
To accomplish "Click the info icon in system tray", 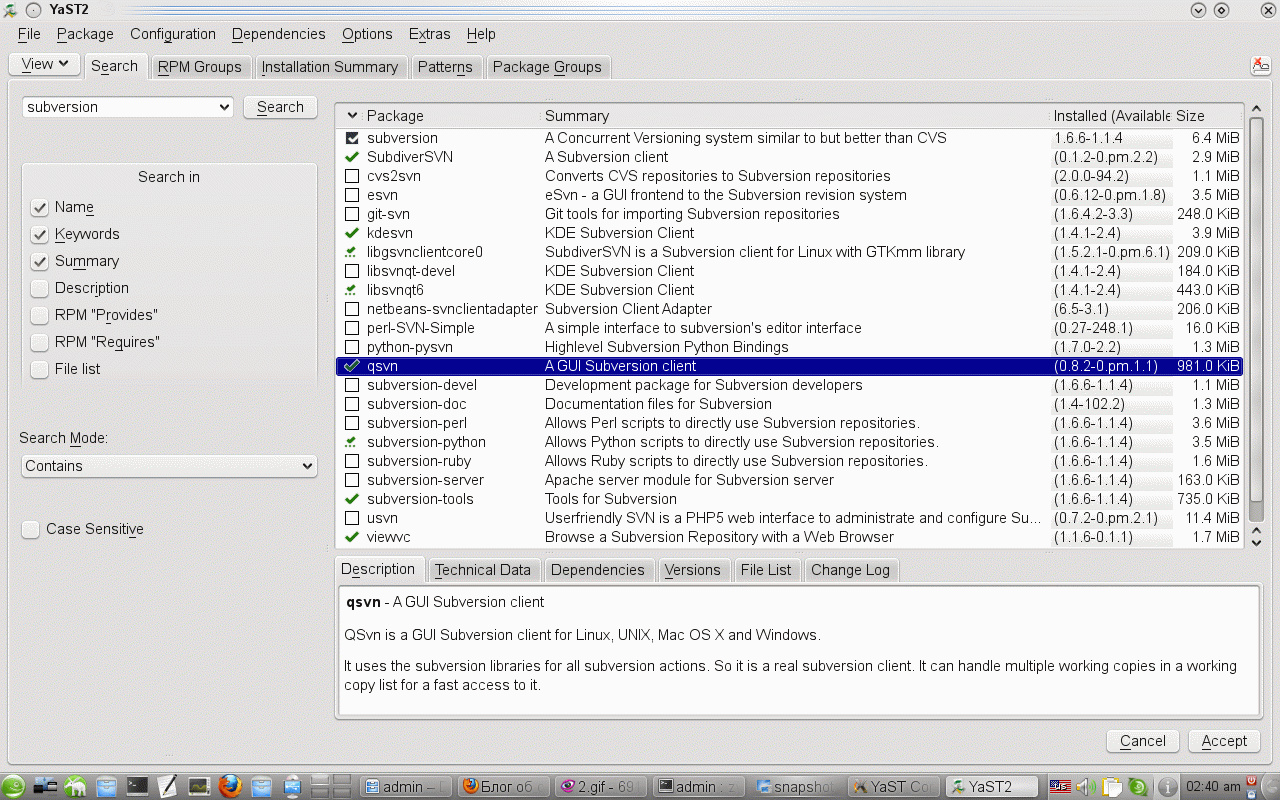I will coord(1166,787).
